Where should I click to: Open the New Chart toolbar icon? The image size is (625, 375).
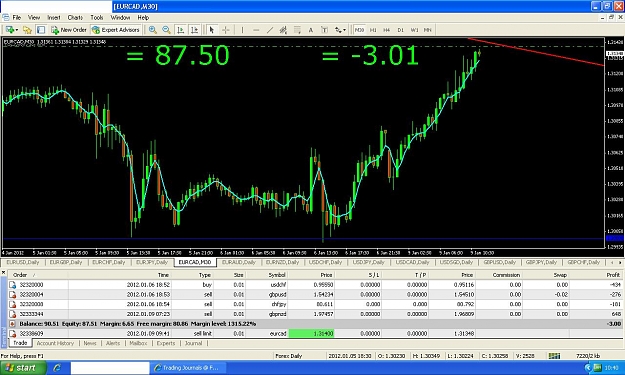click(x=10, y=30)
